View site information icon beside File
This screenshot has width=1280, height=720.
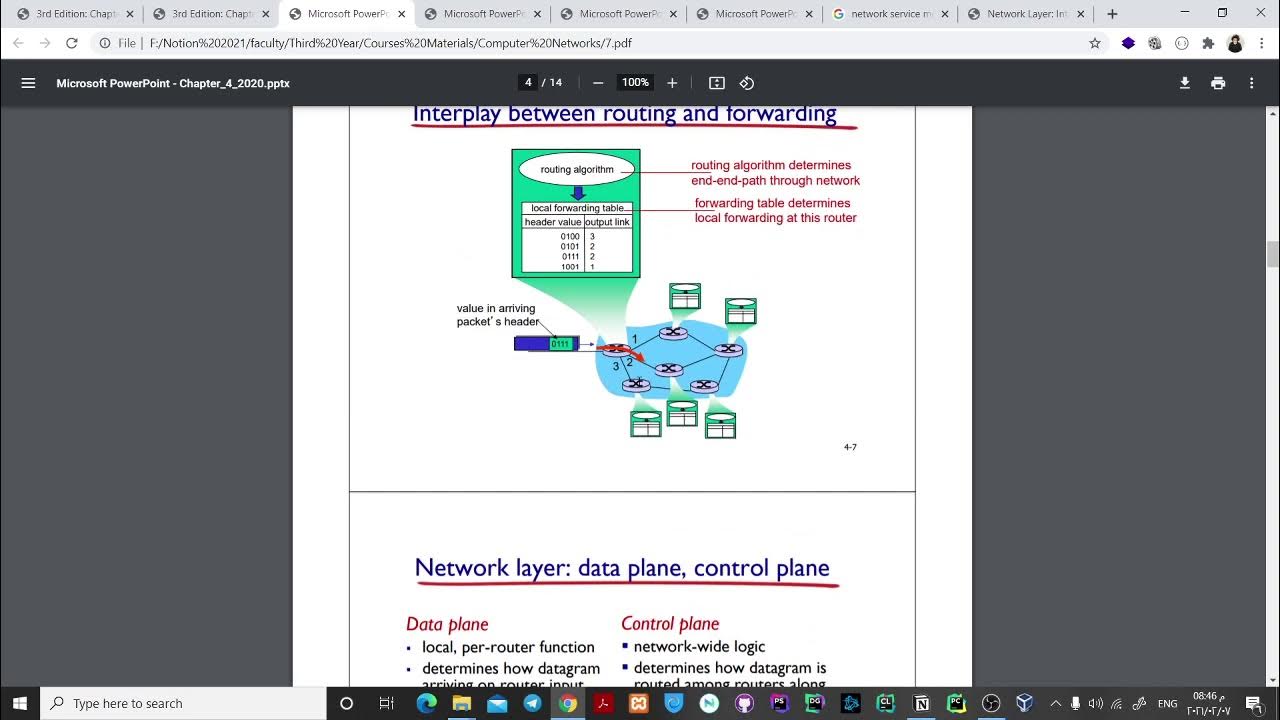pos(105,43)
